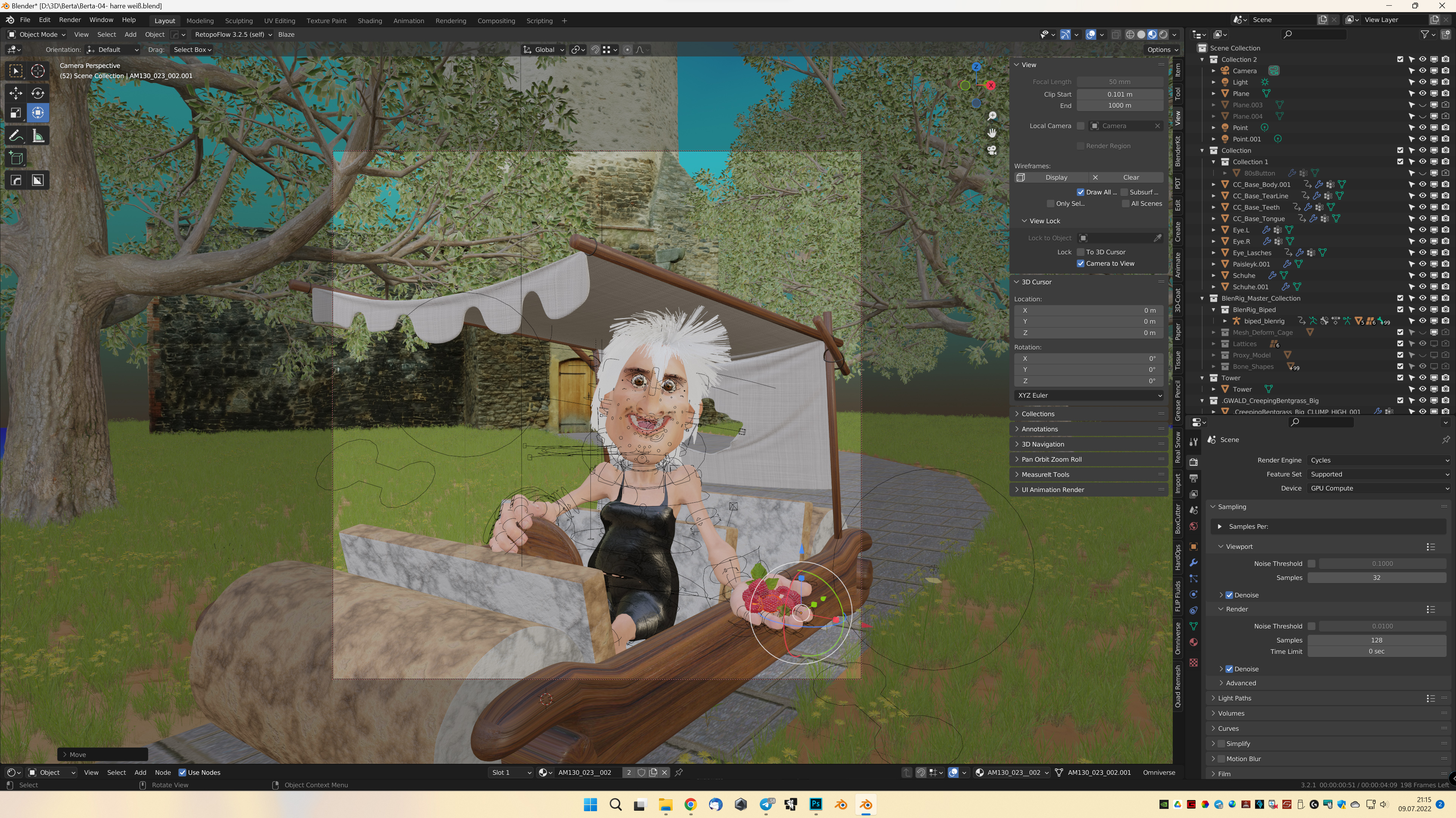Open the Render menu
Image resolution: width=1456 pixels, height=818 pixels.
(x=69, y=20)
